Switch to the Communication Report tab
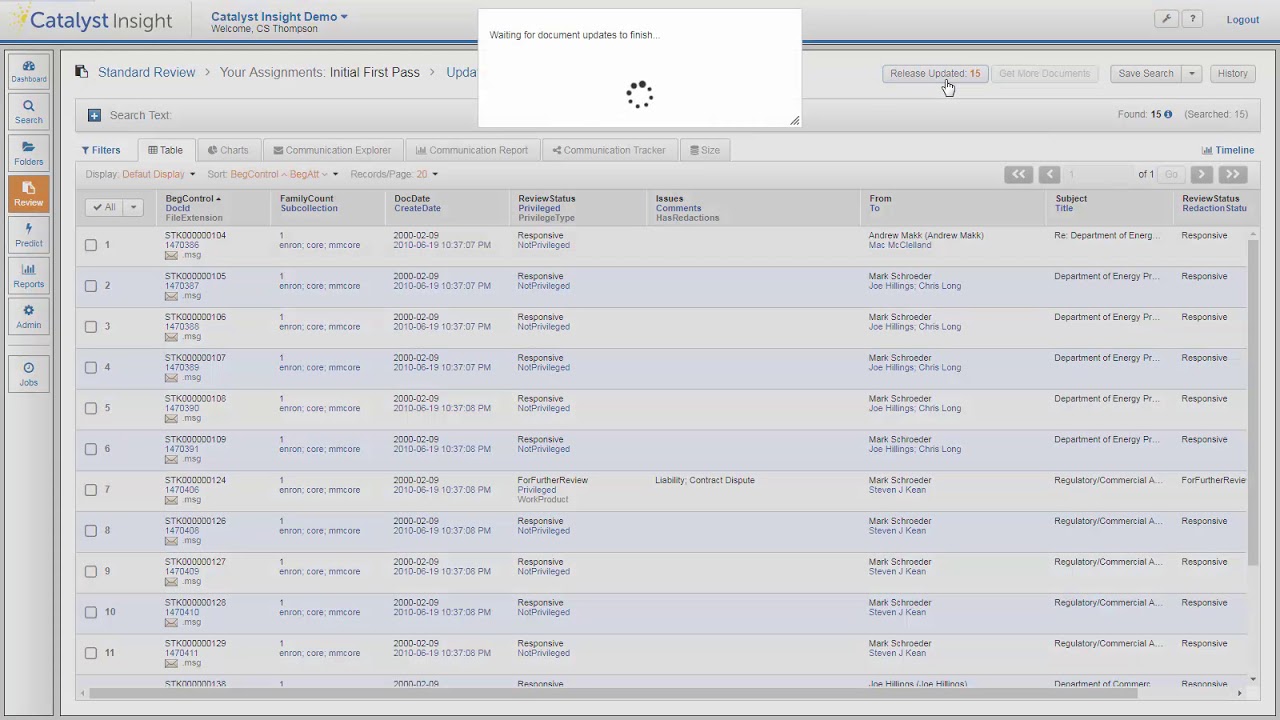Viewport: 1280px width, 720px height. (472, 150)
